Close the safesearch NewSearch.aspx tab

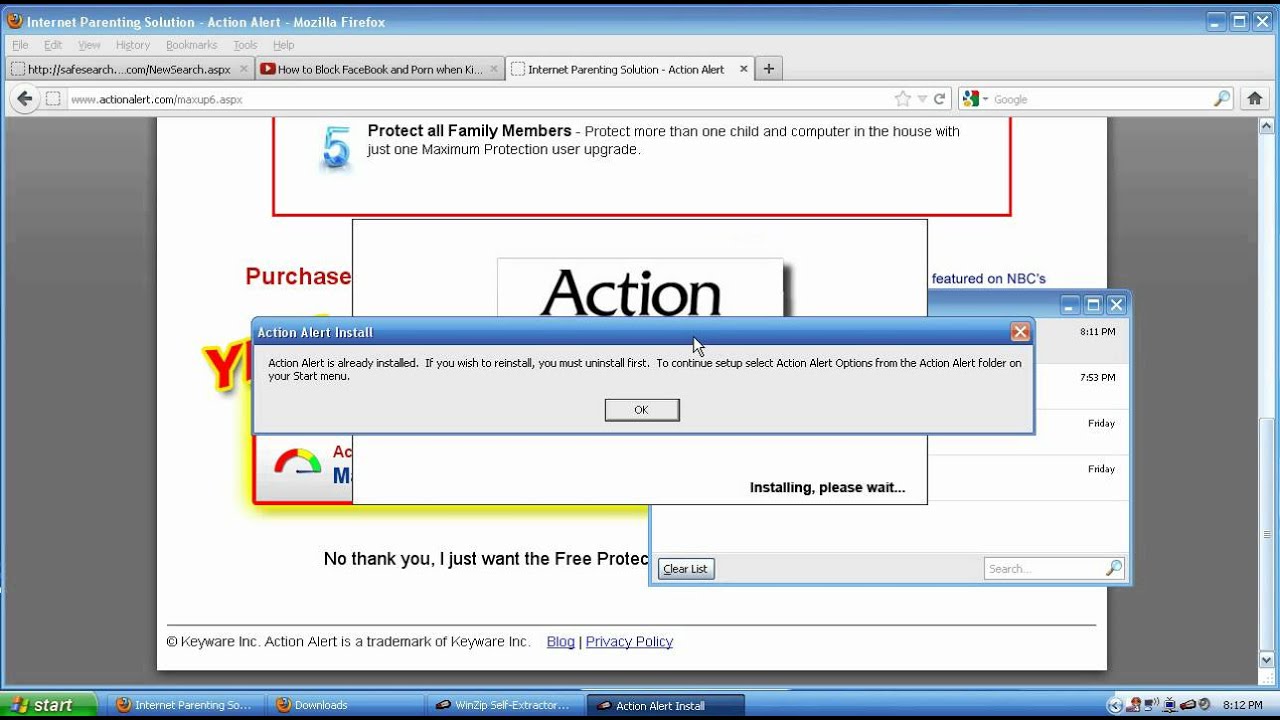tap(243, 69)
